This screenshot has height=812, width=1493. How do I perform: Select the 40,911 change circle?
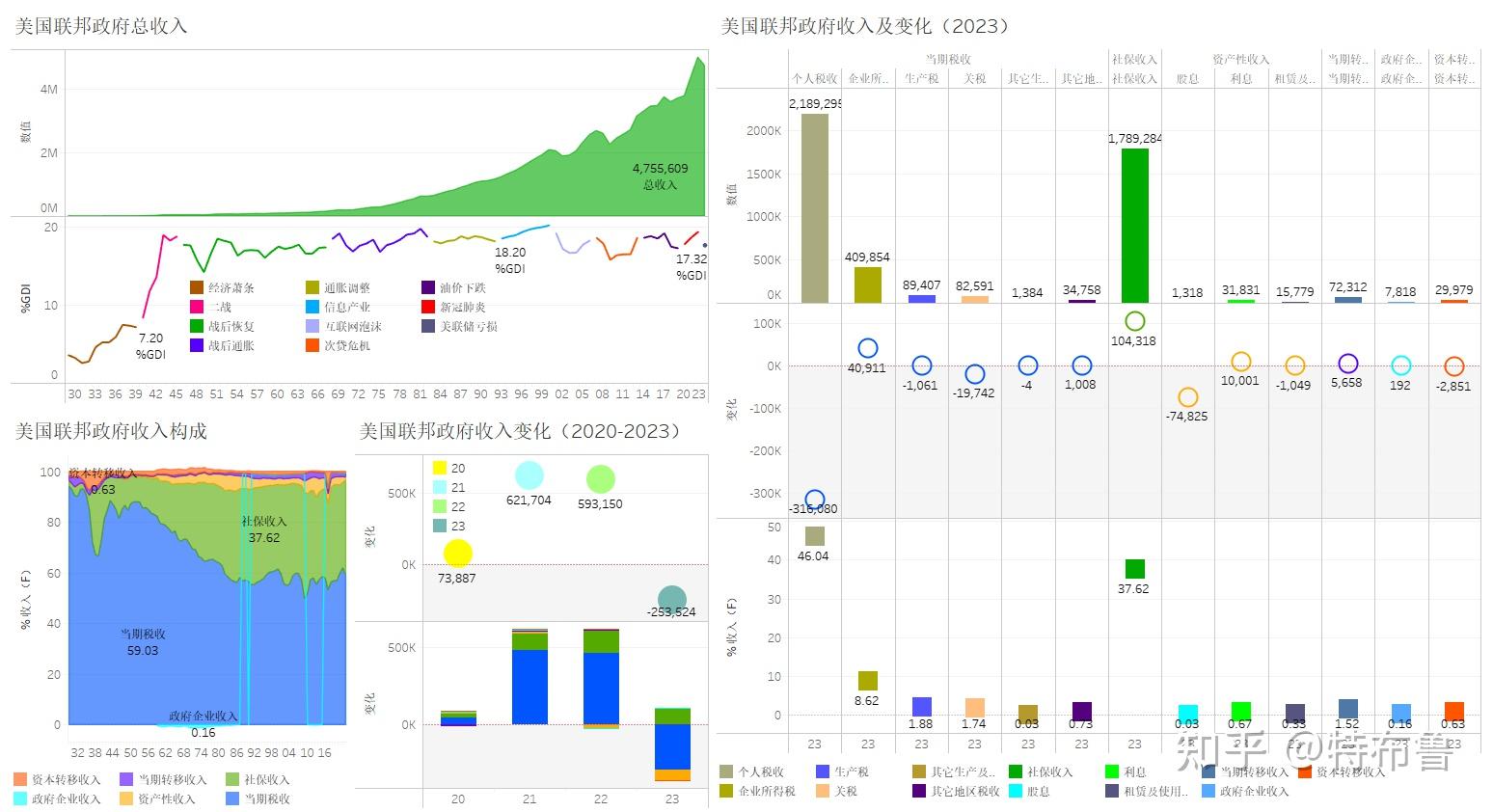(x=868, y=348)
